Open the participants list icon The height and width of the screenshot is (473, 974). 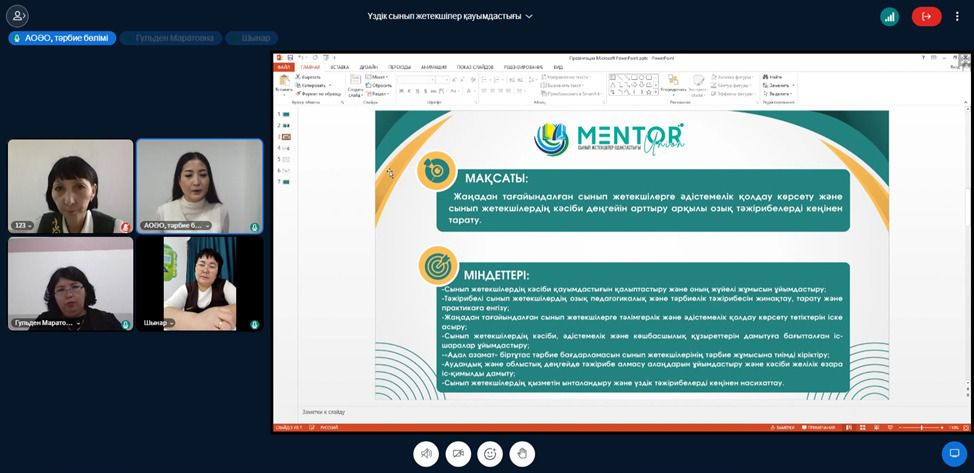(17, 16)
